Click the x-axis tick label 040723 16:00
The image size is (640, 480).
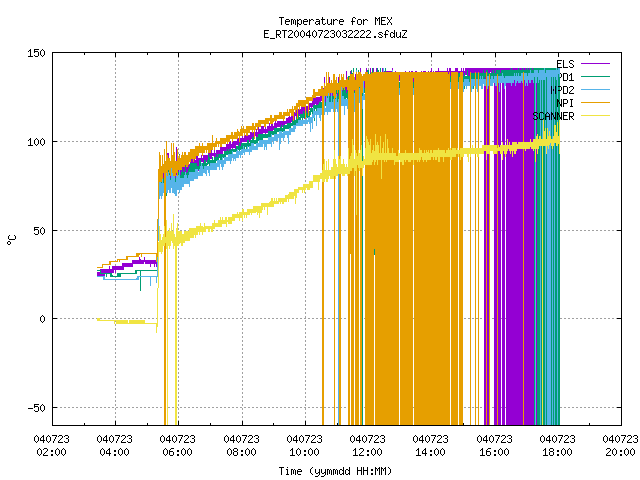[x=495, y=446]
